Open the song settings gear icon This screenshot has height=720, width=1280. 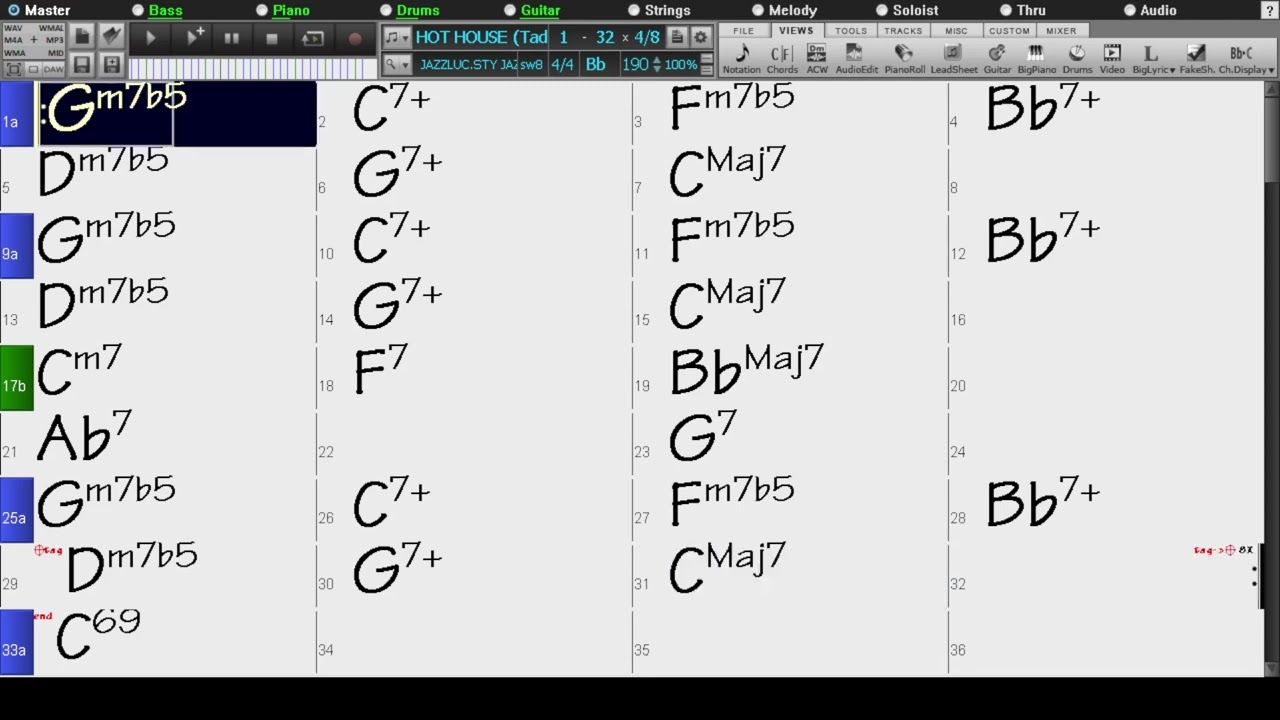point(701,37)
